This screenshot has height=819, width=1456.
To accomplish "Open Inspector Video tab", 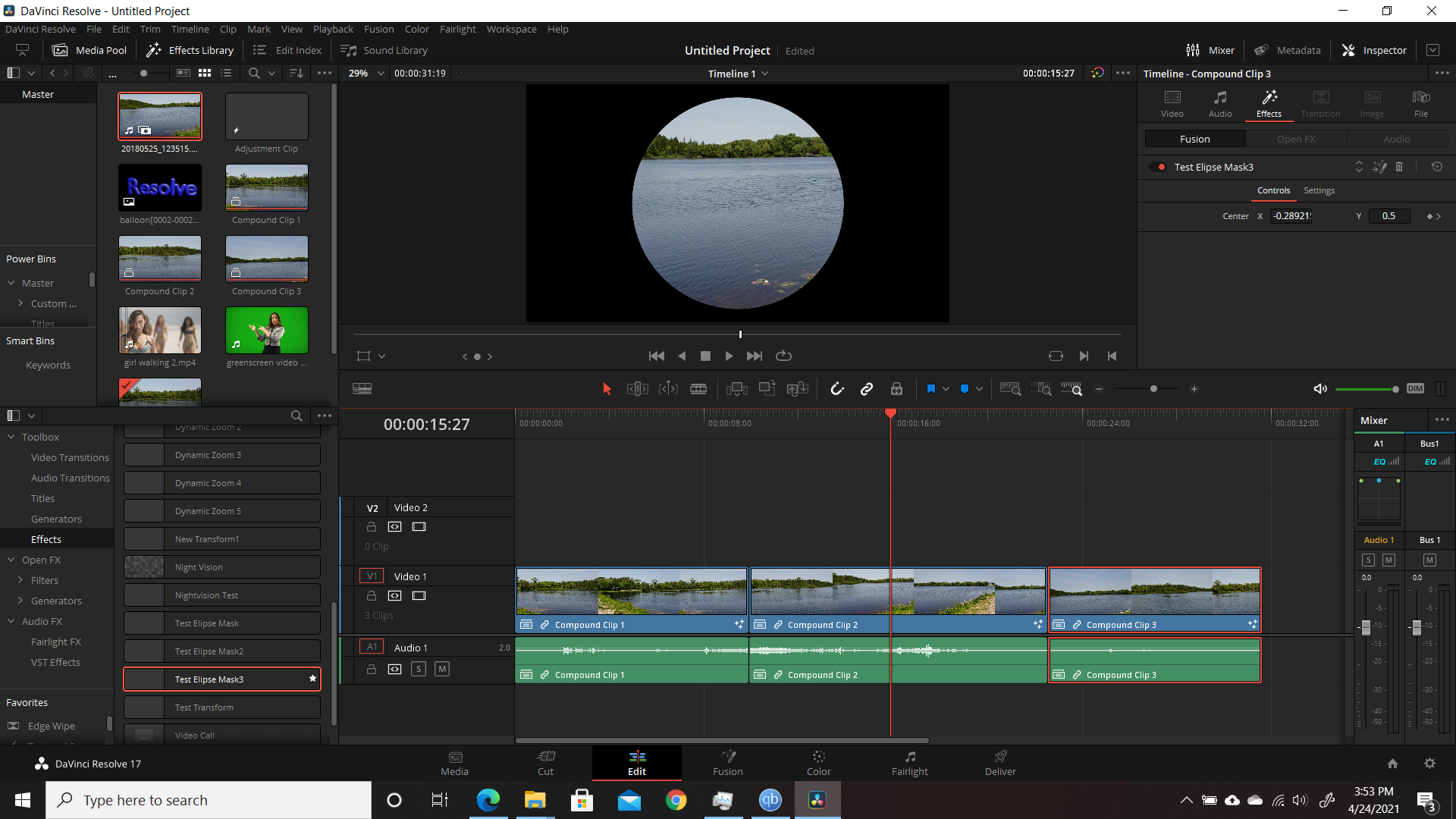I will click(x=1172, y=103).
